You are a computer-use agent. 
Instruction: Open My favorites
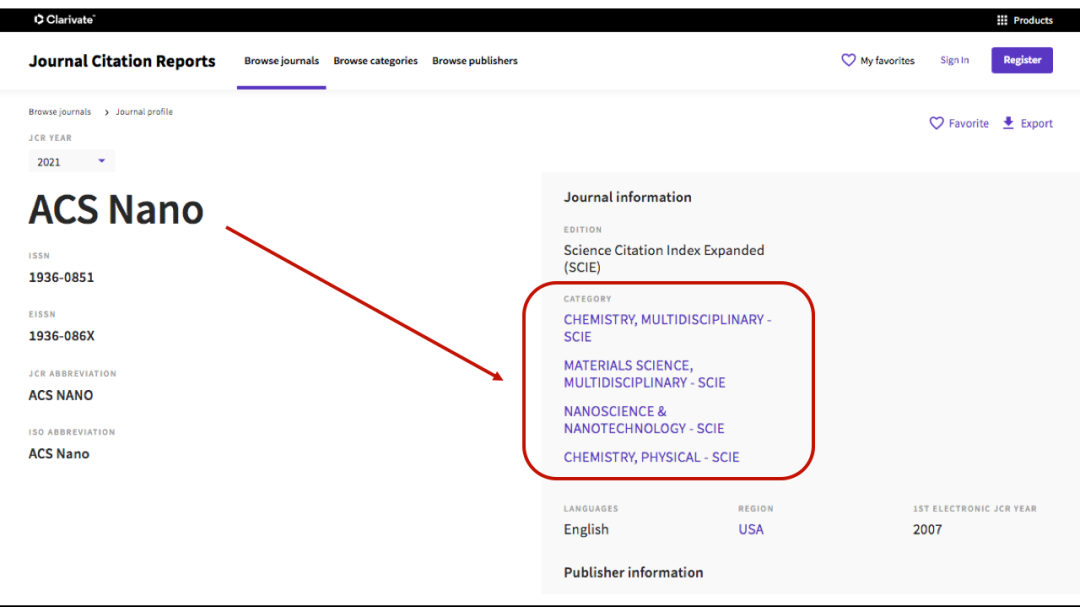[887, 61]
